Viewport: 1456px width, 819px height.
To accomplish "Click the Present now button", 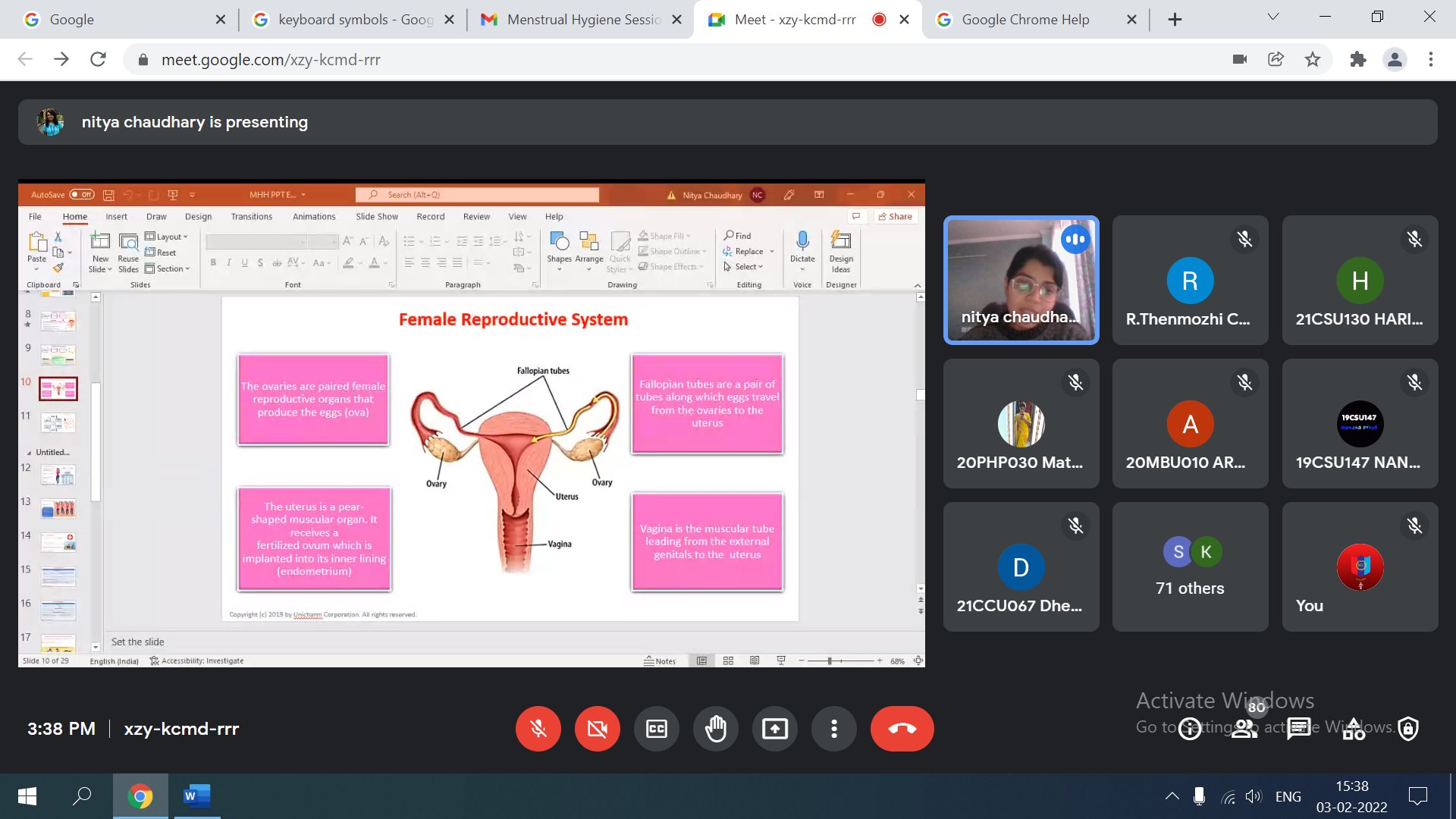I will coord(775,729).
